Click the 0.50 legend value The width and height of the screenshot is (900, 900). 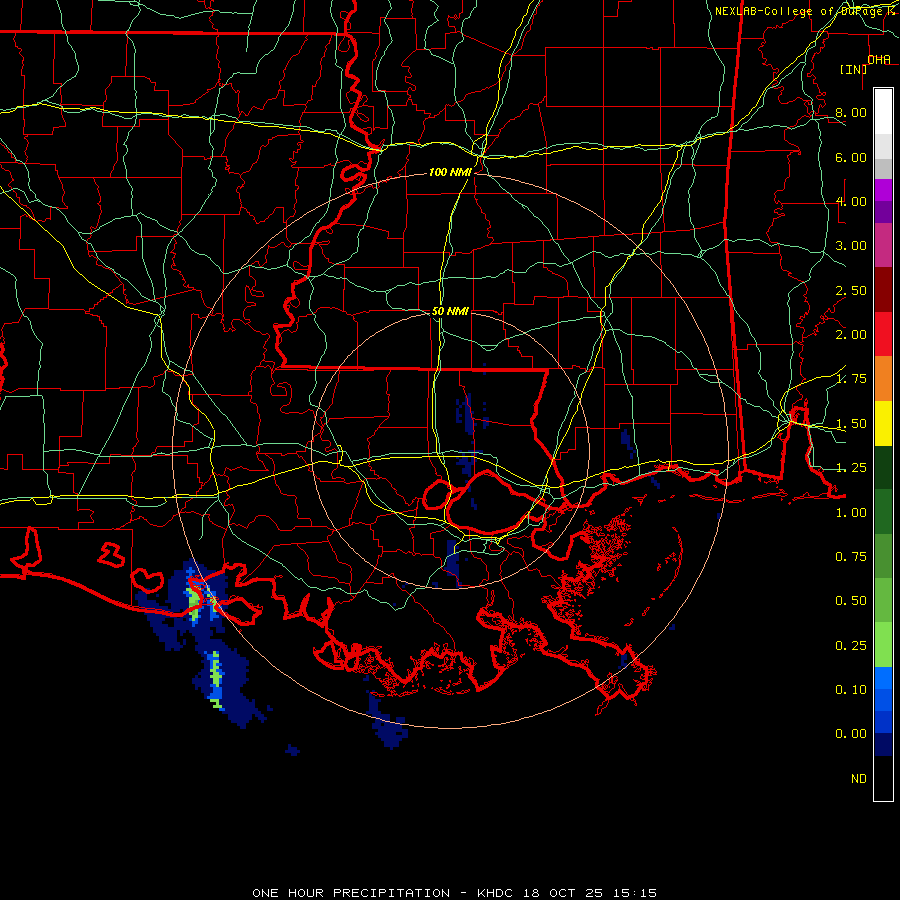(x=851, y=601)
